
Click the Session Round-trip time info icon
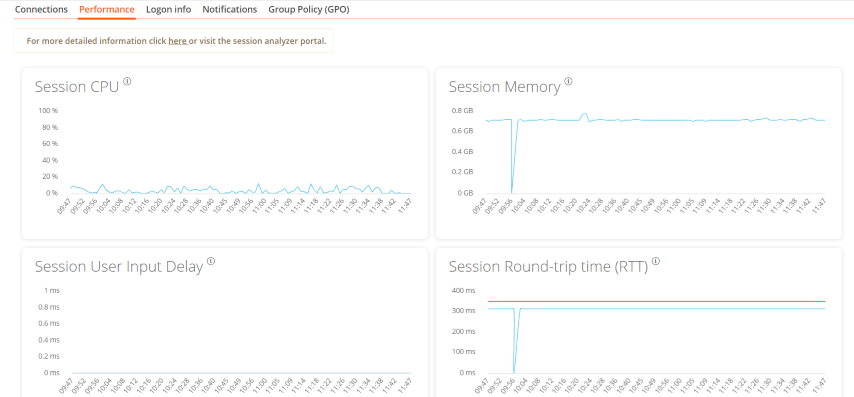click(x=656, y=261)
